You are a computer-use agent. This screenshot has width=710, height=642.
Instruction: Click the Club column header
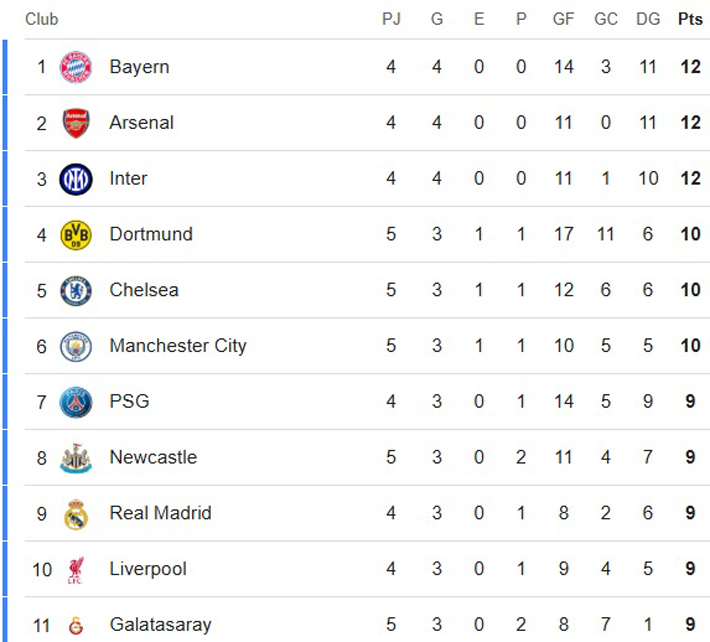pos(42,19)
